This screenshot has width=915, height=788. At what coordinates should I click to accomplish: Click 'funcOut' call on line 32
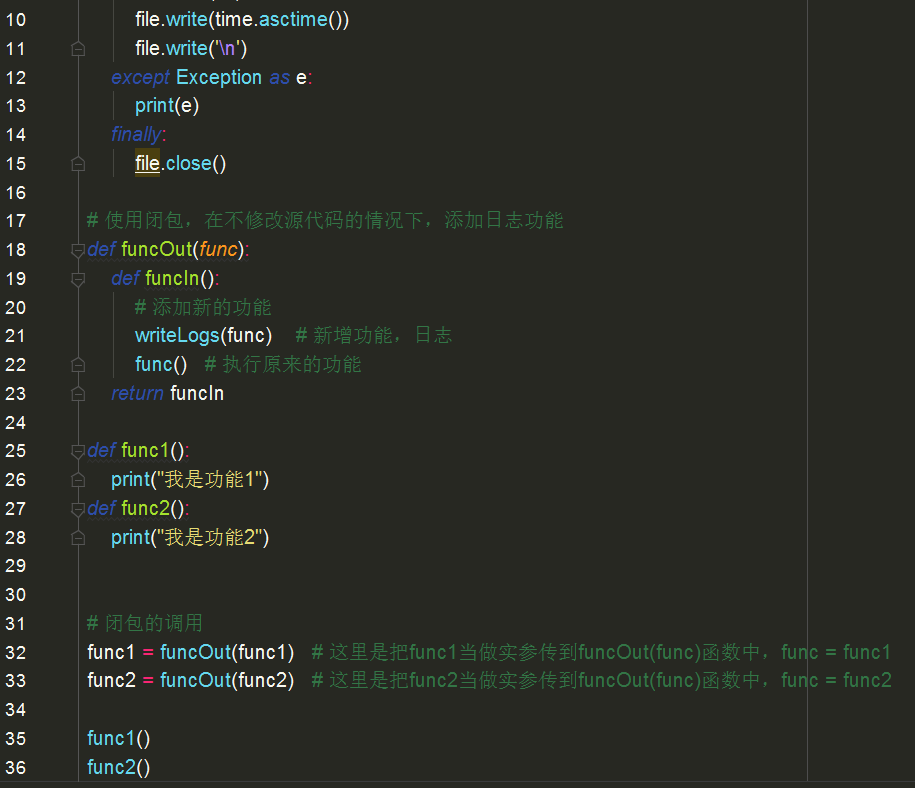point(195,653)
